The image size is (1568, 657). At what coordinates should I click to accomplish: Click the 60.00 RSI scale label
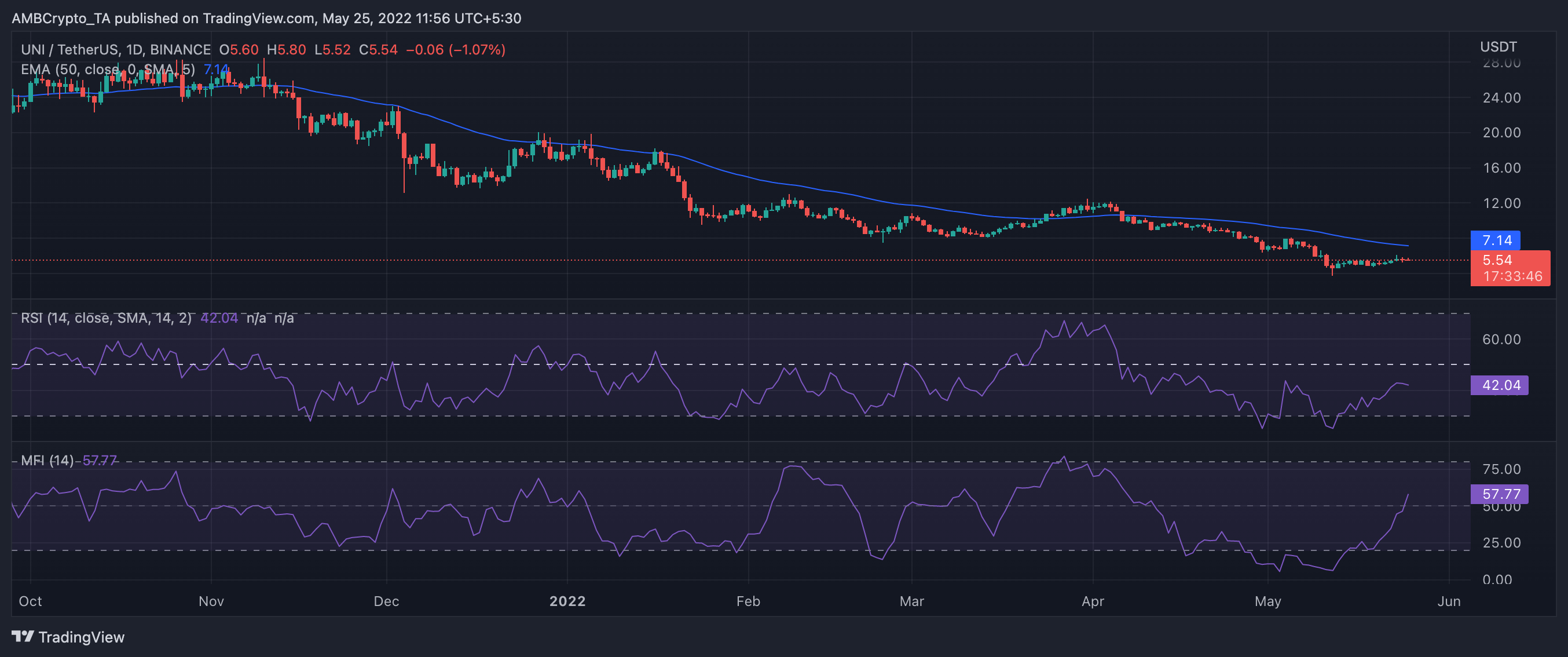pyautogui.click(x=1501, y=339)
